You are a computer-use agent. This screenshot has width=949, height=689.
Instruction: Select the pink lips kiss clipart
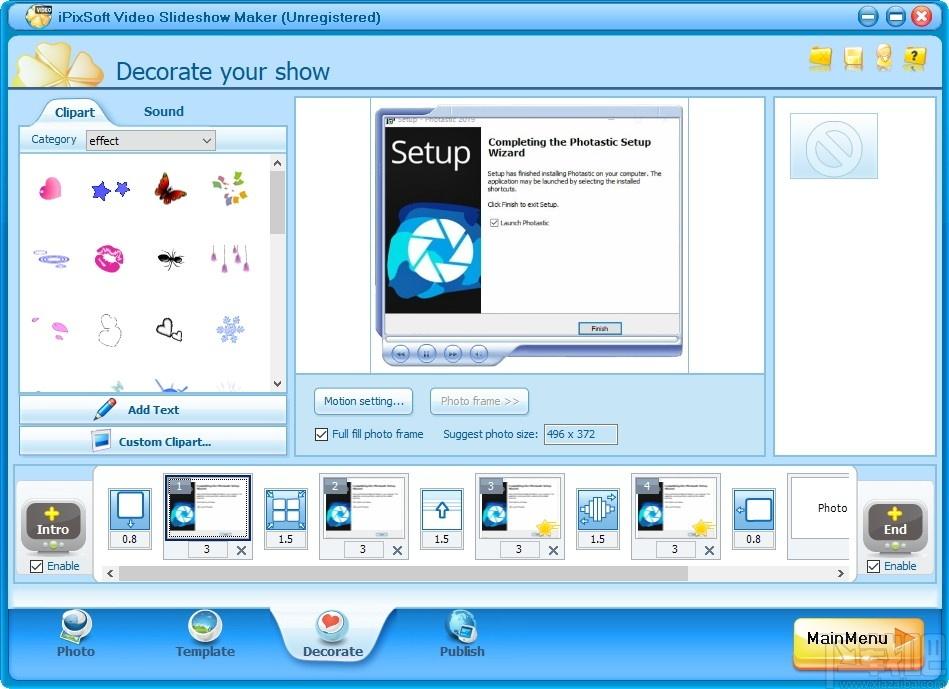point(110,259)
